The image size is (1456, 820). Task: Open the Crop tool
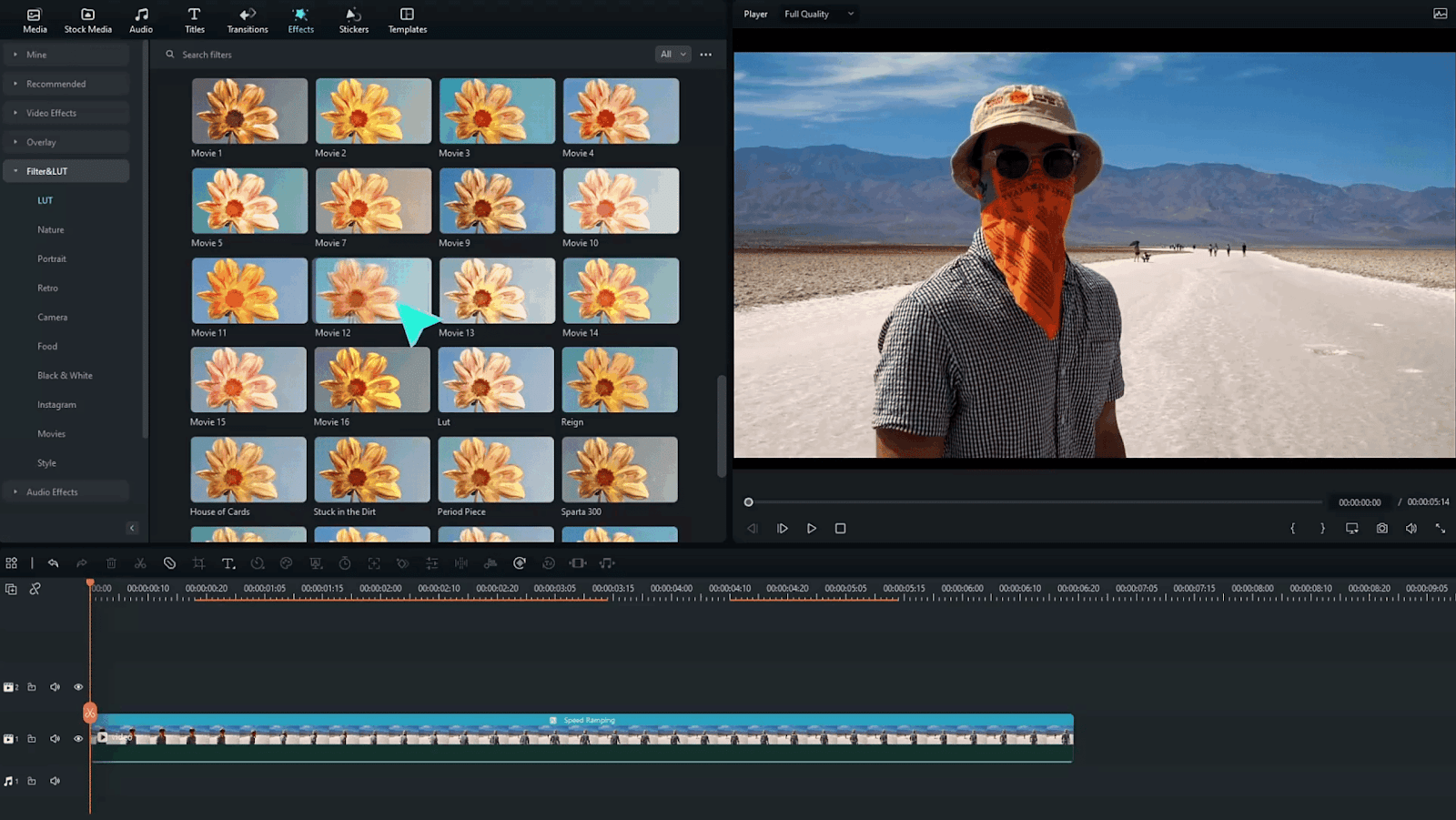(x=199, y=562)
